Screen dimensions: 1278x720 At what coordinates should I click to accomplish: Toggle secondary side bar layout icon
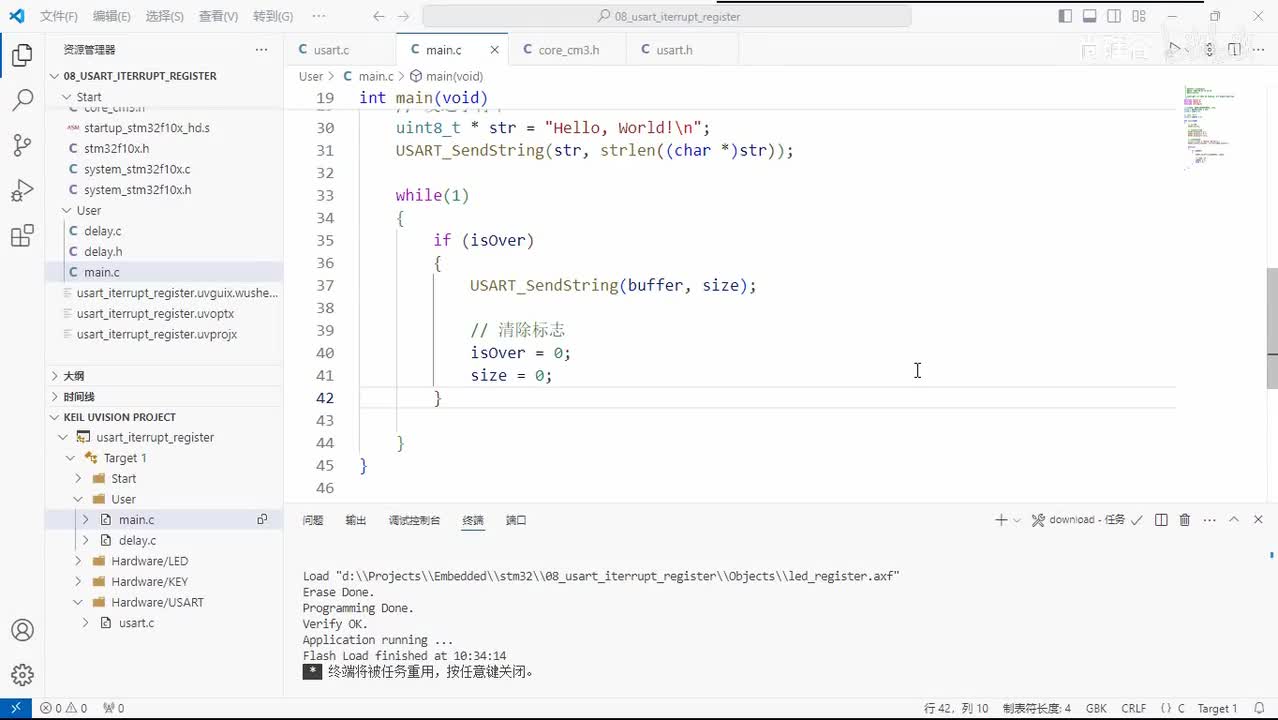coord(1115,16)
